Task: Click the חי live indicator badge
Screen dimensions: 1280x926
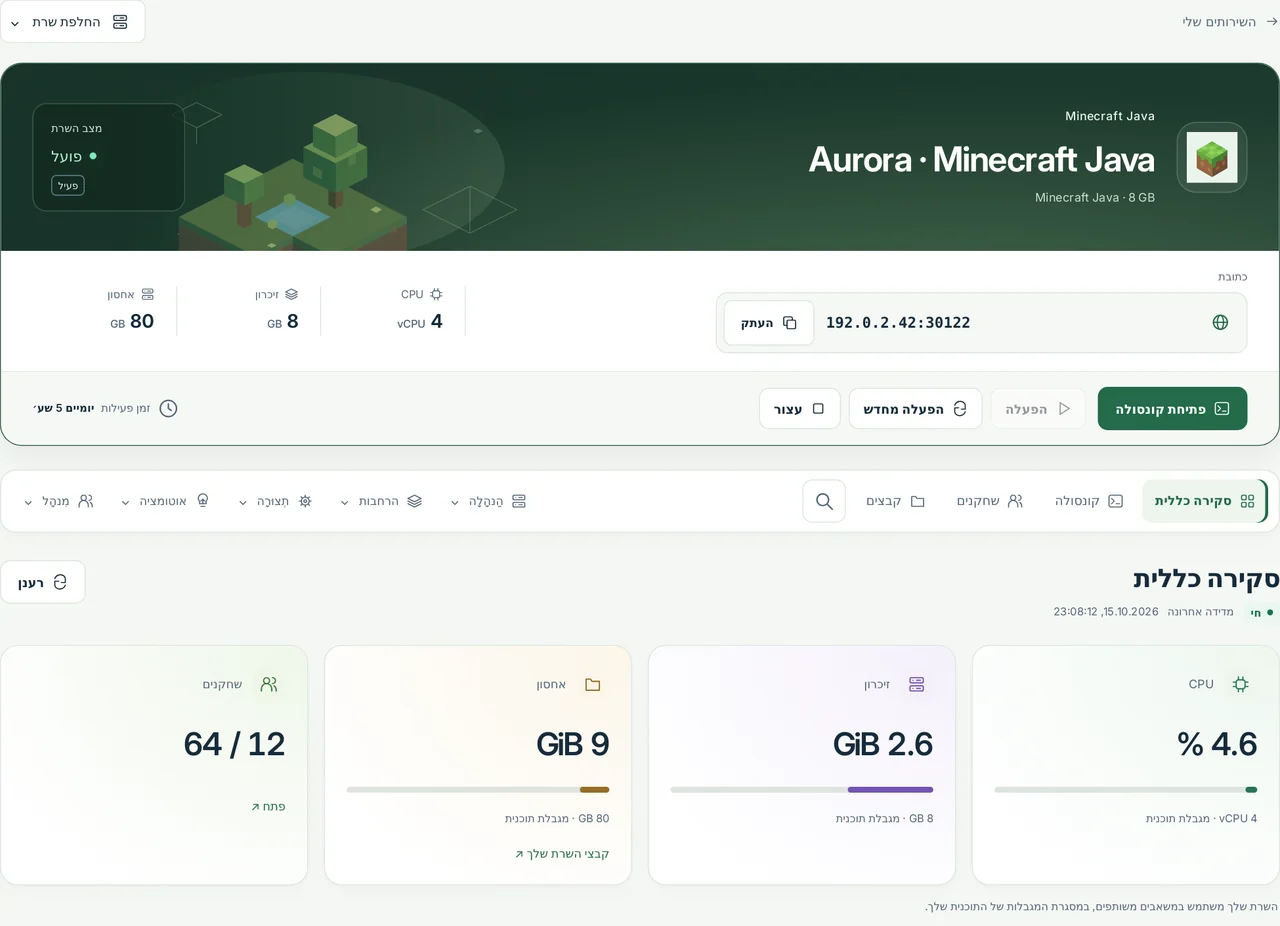Action: click(1263, 612)
